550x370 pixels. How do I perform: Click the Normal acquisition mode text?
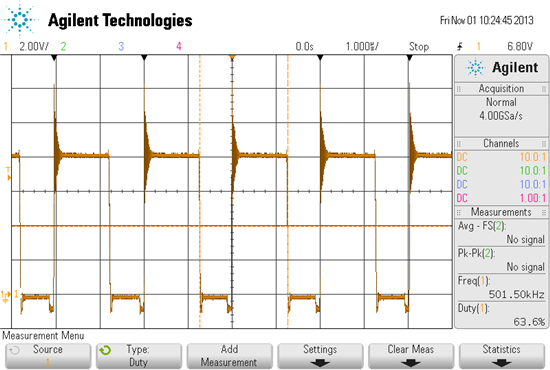[x=501, y=102]
